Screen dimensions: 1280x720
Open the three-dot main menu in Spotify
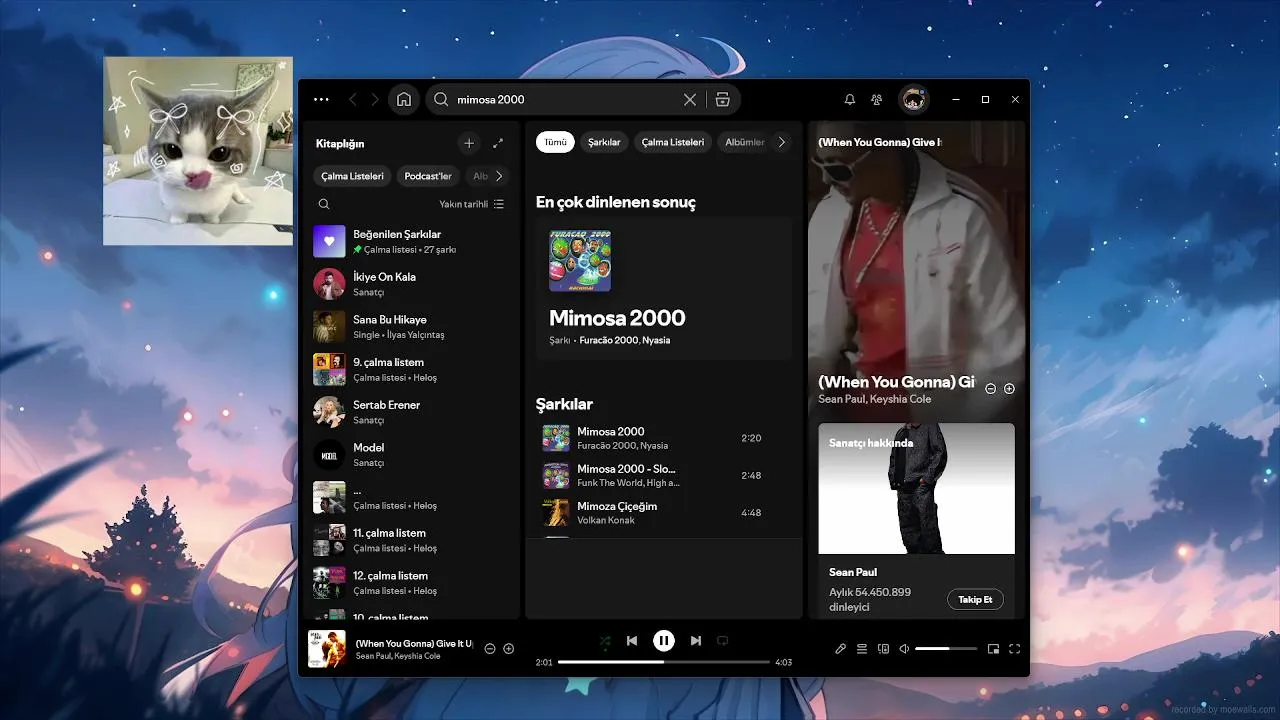(x=321, y=99)
